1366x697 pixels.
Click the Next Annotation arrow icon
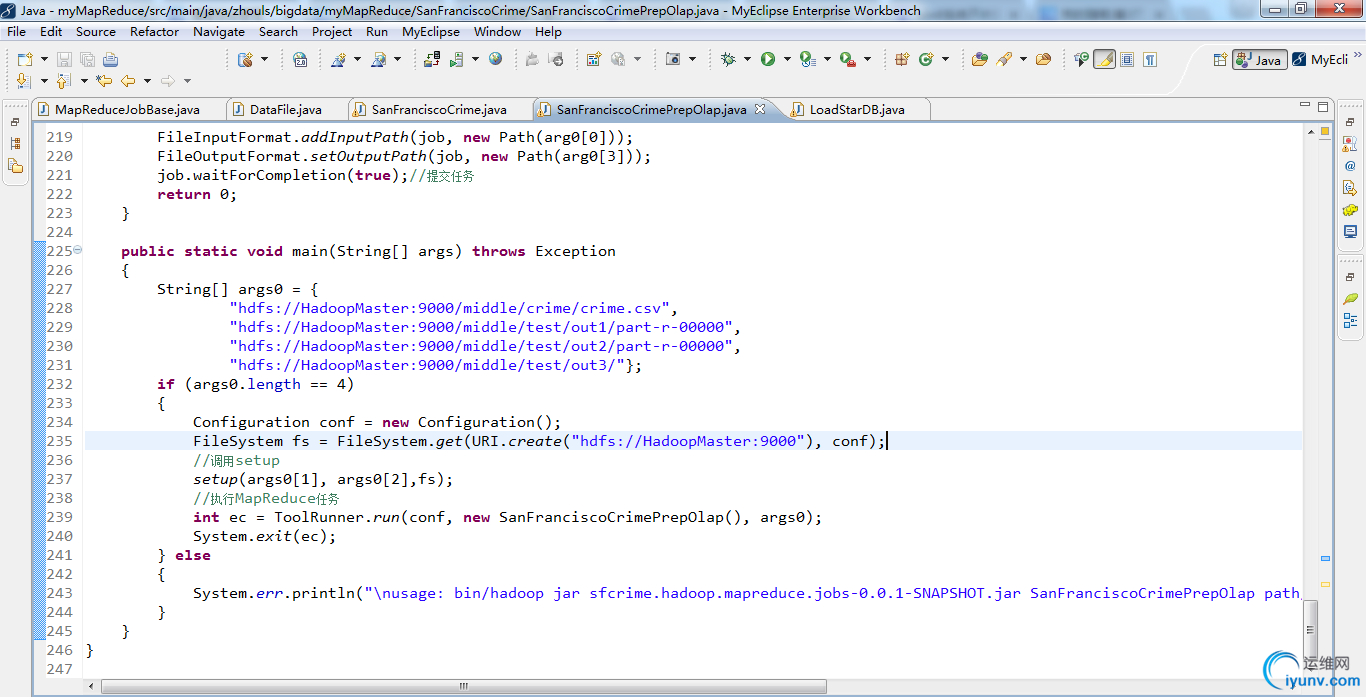(24, 81)
